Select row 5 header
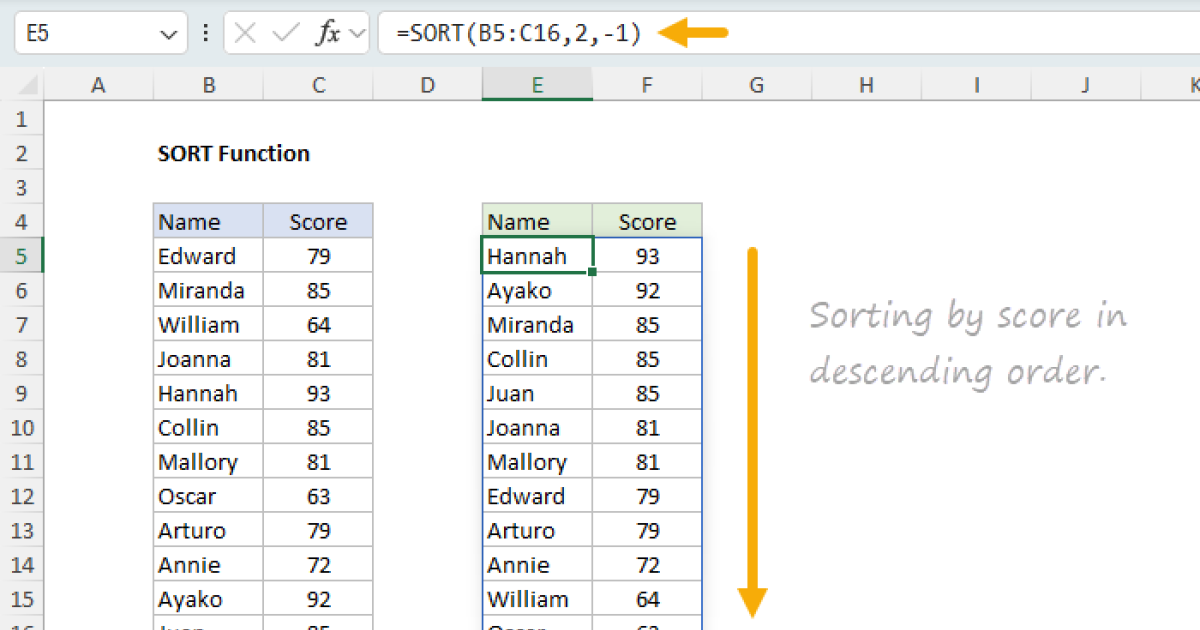This screenshot has height=630, width=1200. (x=22, y=256)
